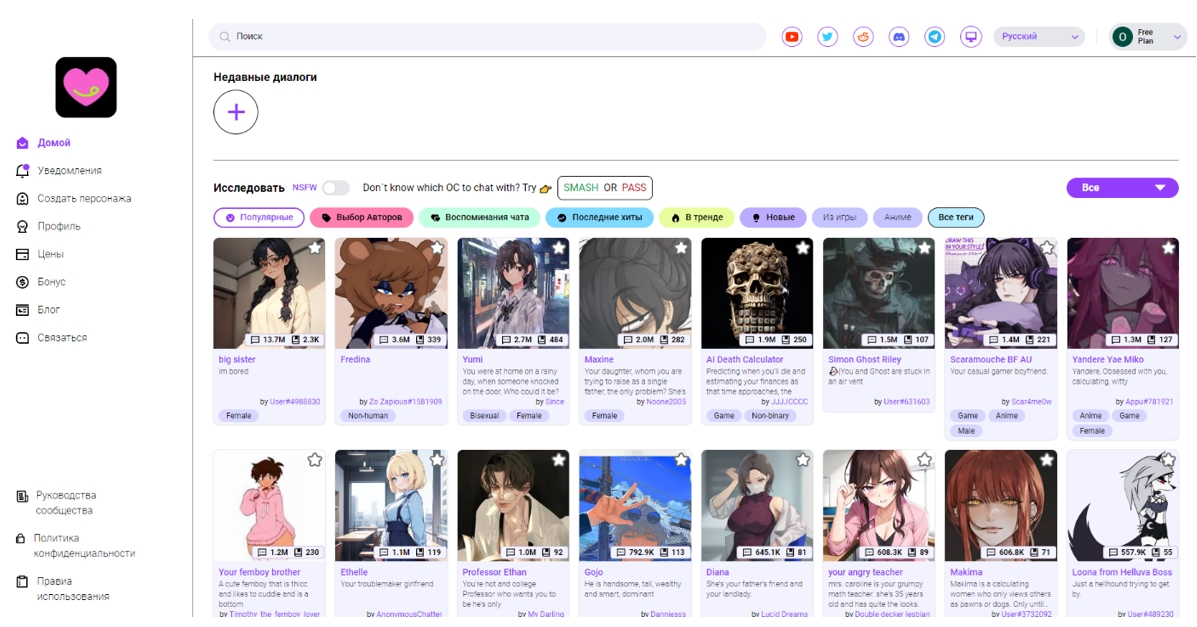
Task: Open the Telegram social link icon
Action: coord(934,37)
